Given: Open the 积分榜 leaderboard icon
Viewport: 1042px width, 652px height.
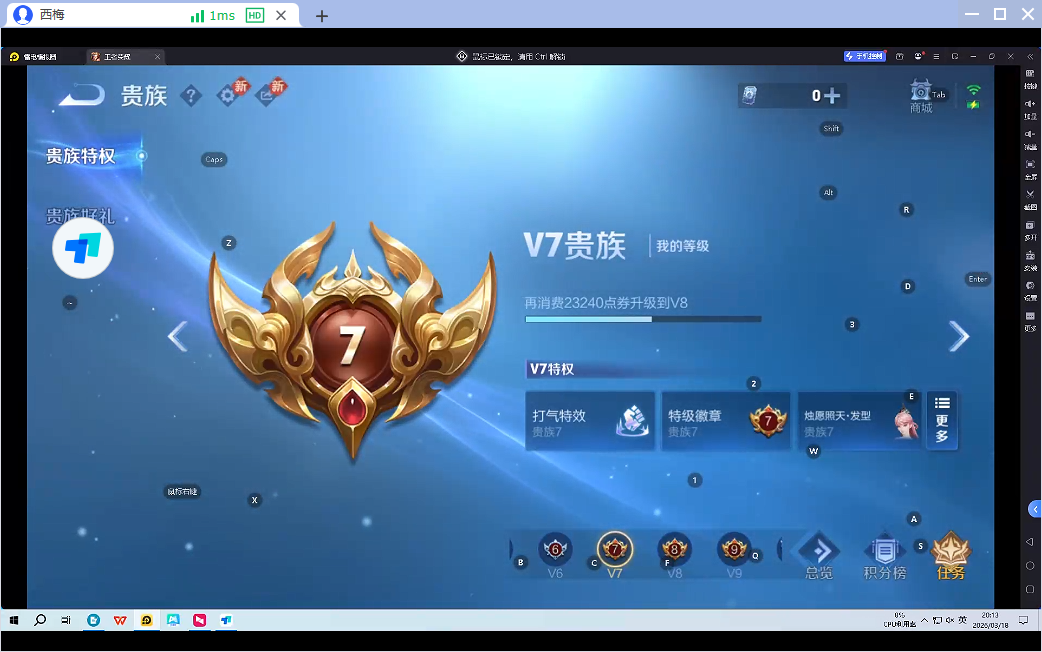Looking at the screenshot, I should (x=885, y=549).
